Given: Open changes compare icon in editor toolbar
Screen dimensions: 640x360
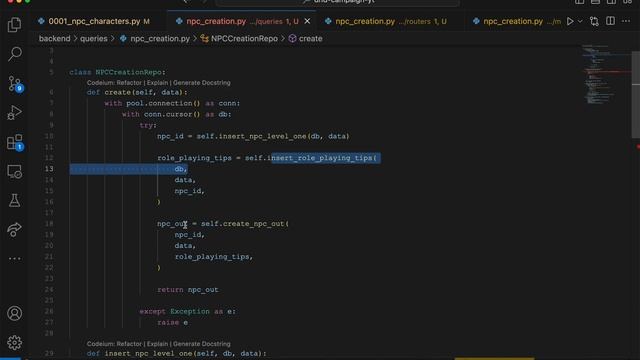Looking at the screenshot, I should [x=594, y=21].
